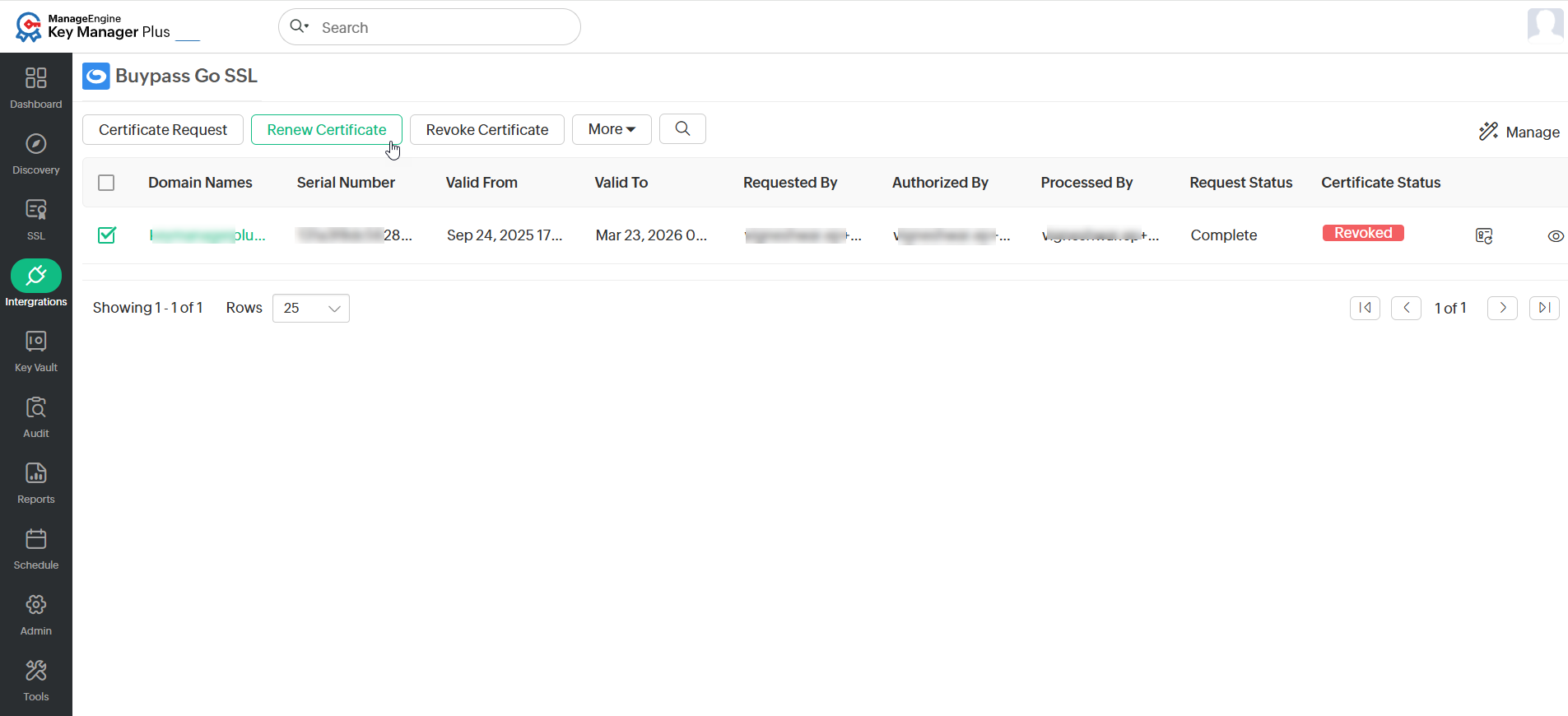Go to the Discovery section

pyautogui.click(x=36, y=153)
